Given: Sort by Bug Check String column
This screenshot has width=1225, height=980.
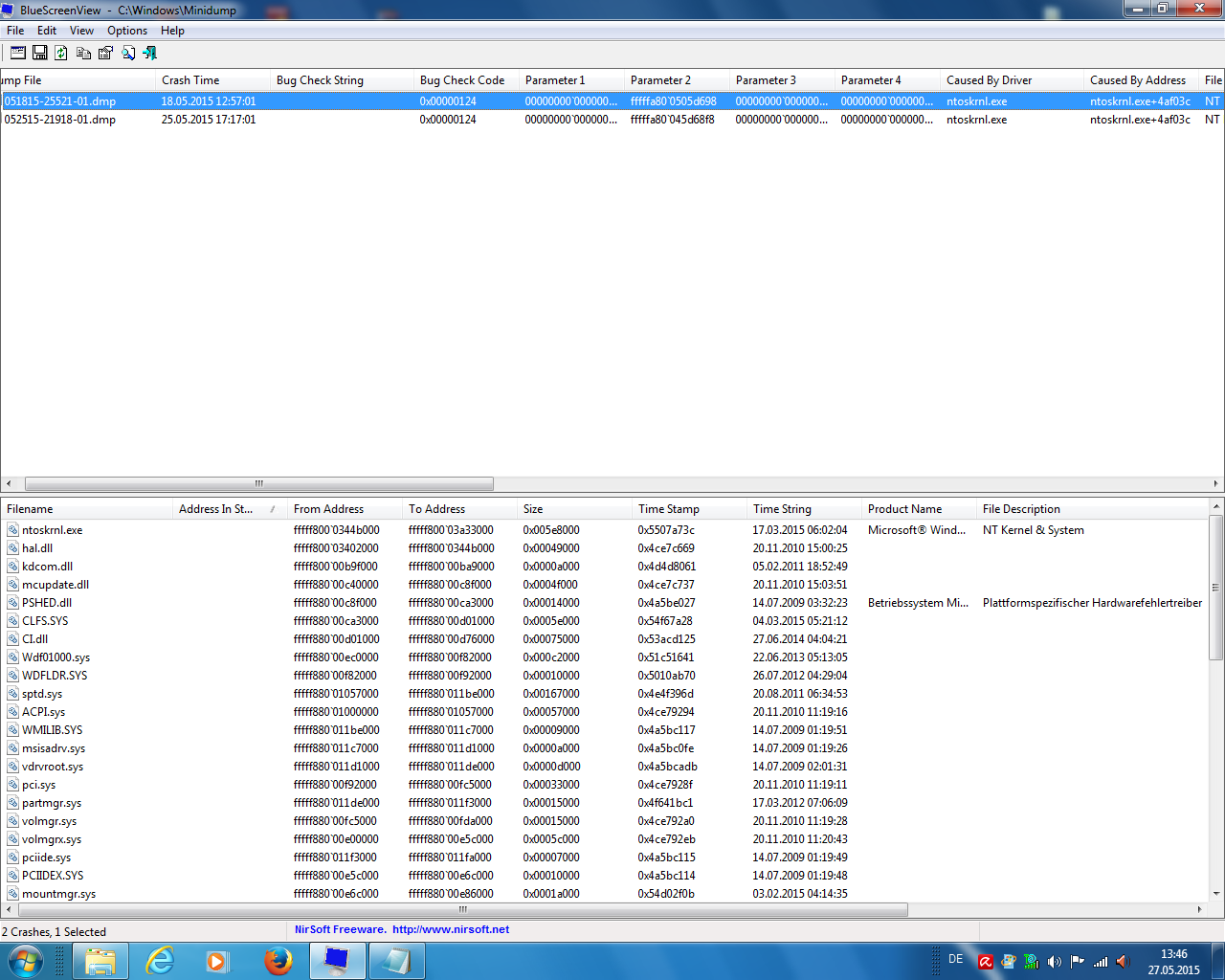Looking at the screenshot, I should click(342, 80).
